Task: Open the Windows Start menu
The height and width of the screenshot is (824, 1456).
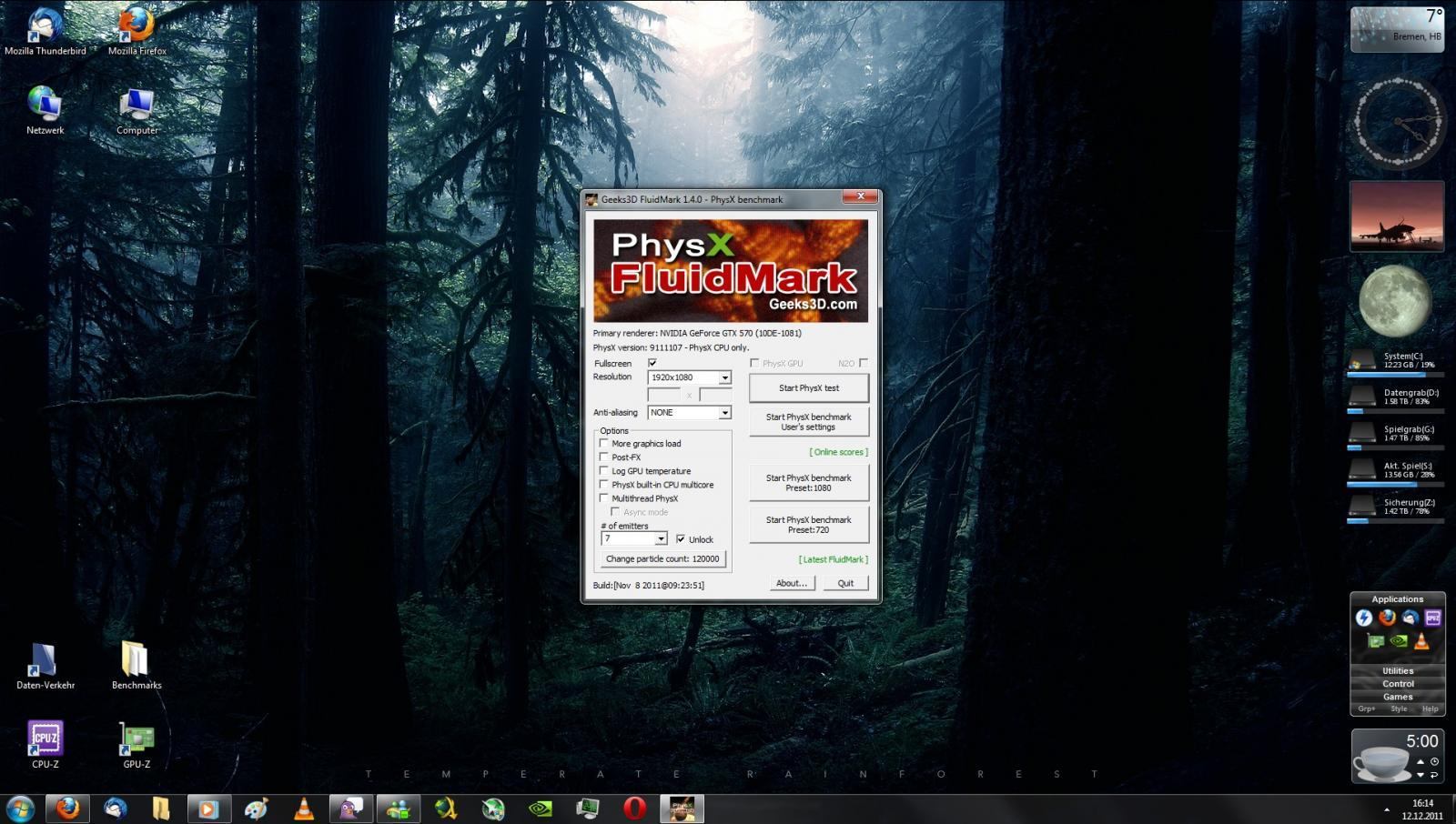Action: coord(20,808)
